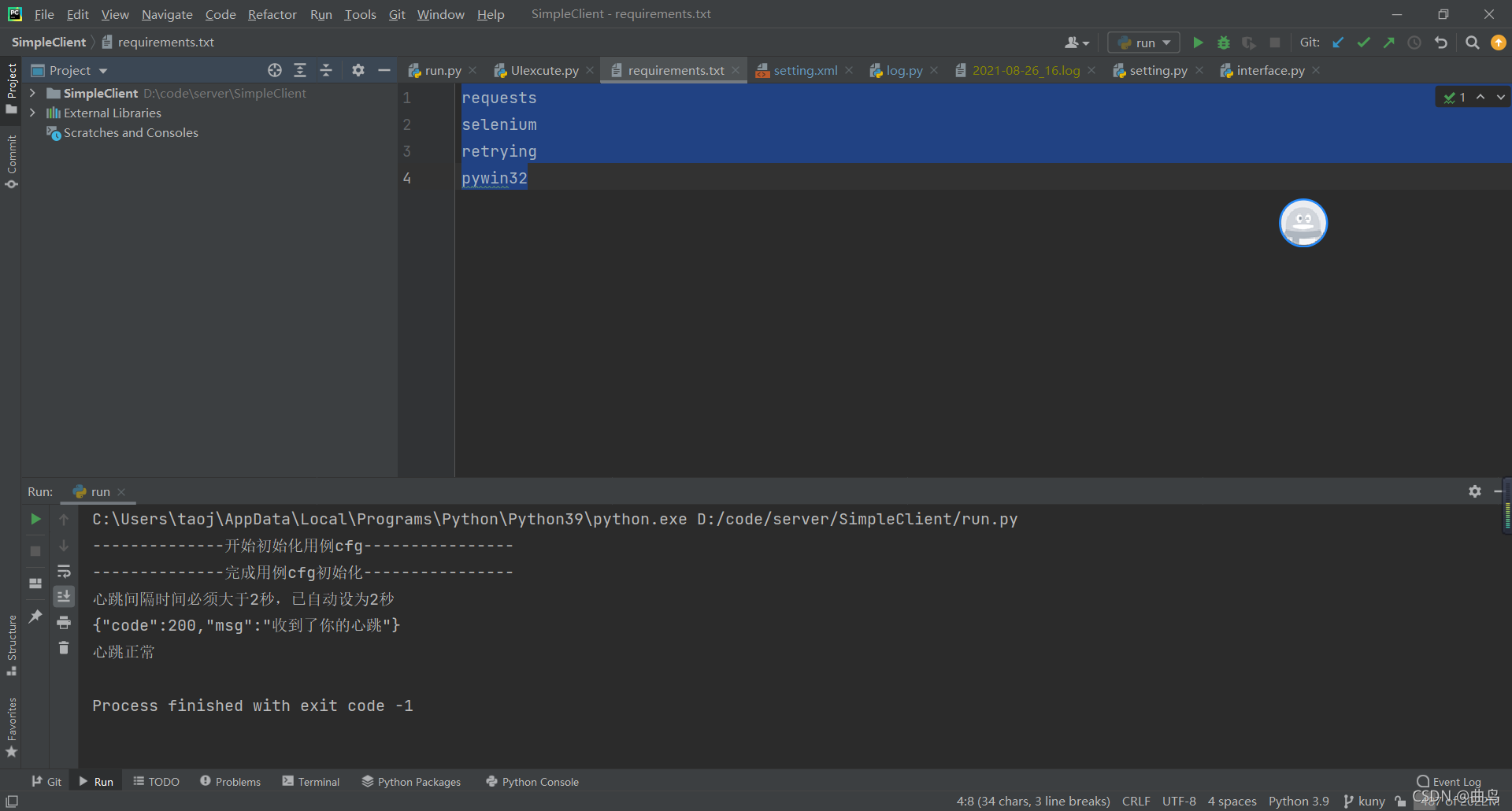Collapse all in Project panel
Screen dimensions: 1512x811
tap(326, 70)
